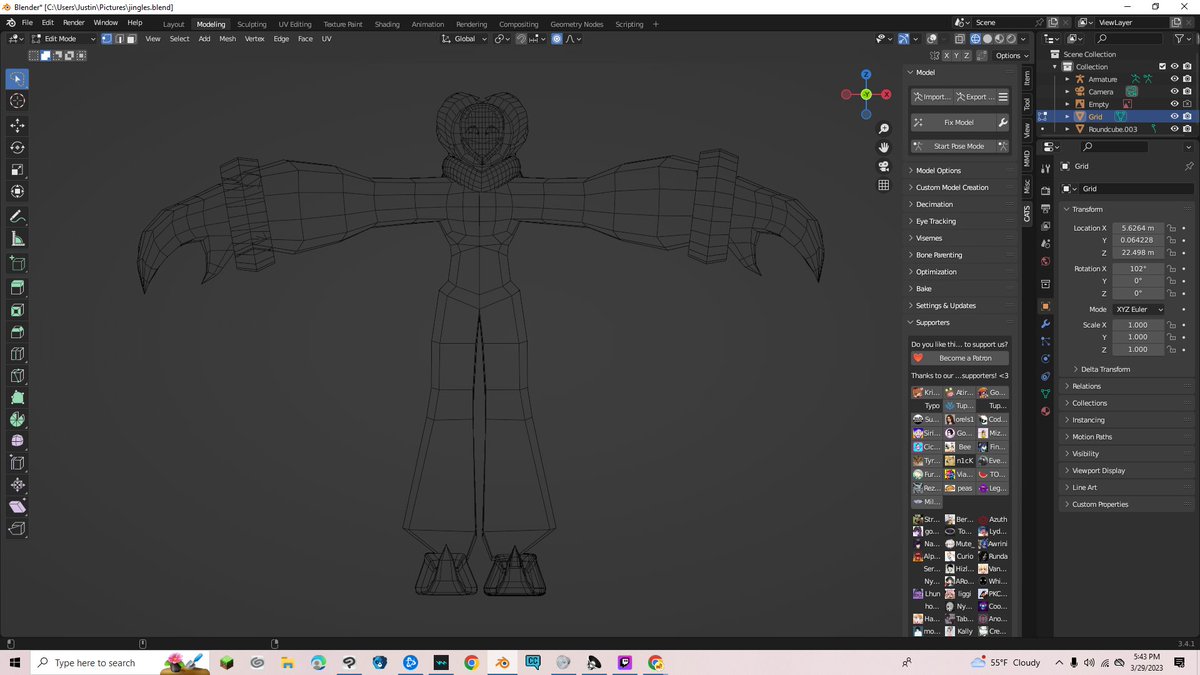Choose the Loop Cut tool
This screenshot has width=1200, height=675.
pos(17,354)
